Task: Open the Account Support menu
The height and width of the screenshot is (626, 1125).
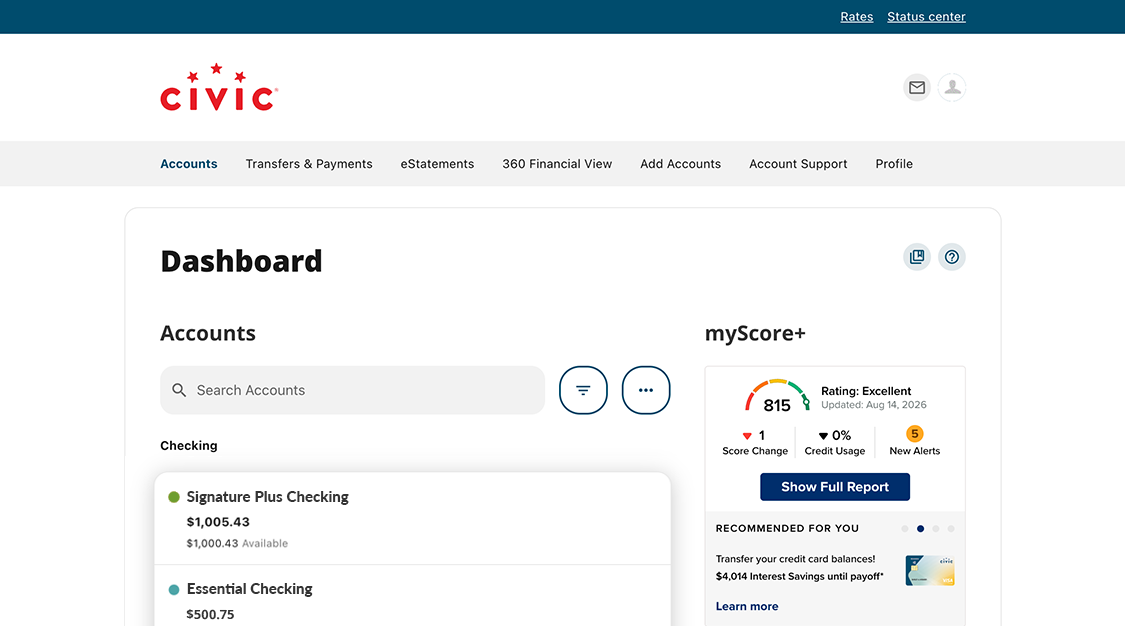Action: (798, 163)
